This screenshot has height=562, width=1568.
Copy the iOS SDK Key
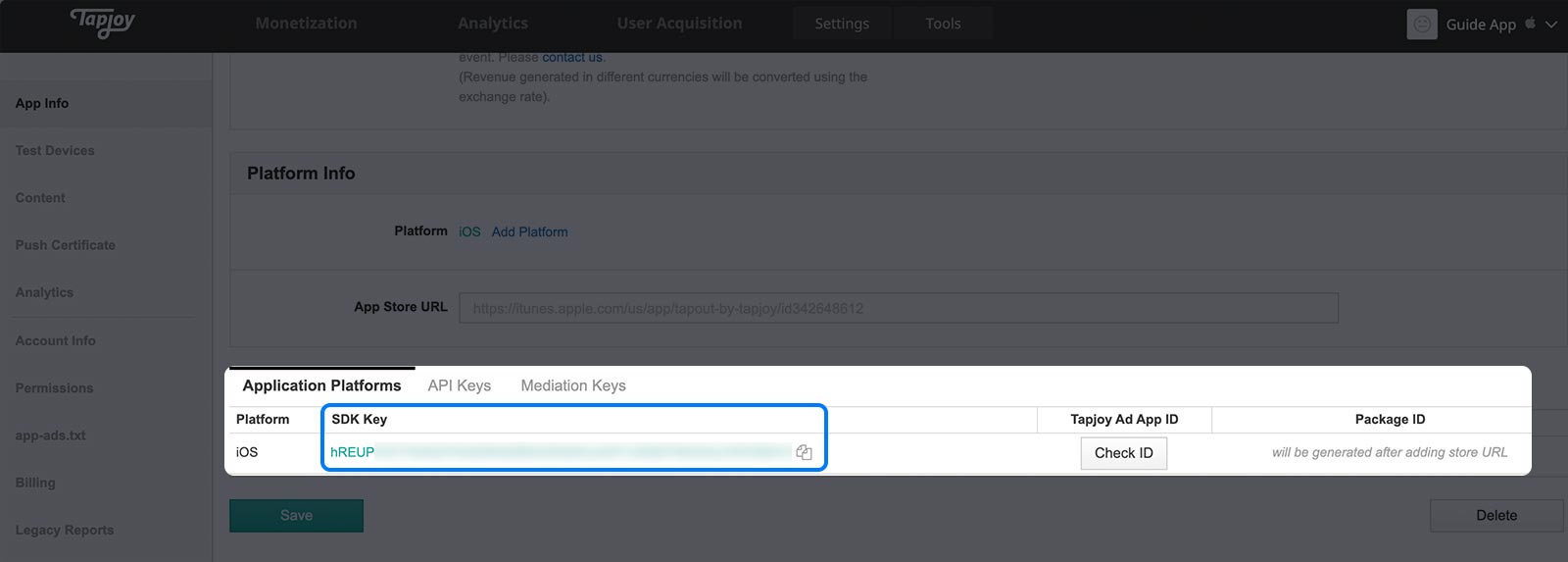click(804, 452)
